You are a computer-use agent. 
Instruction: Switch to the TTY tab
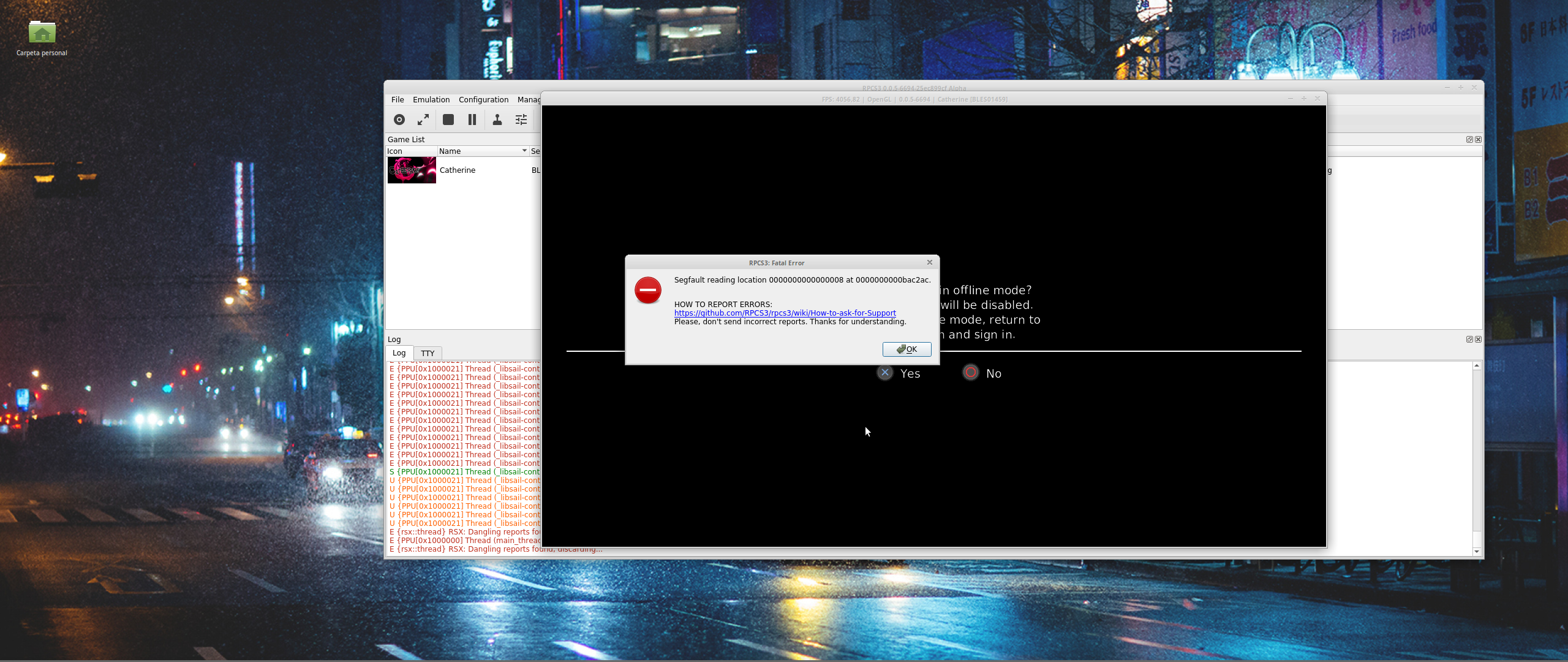tap(427, 353)
